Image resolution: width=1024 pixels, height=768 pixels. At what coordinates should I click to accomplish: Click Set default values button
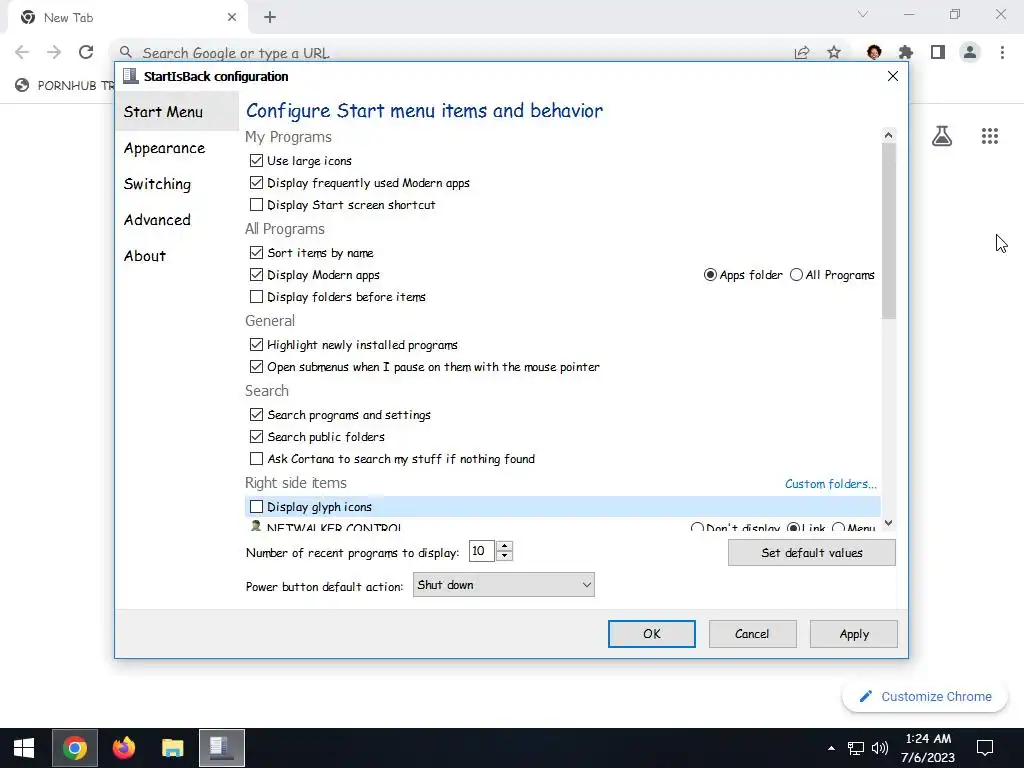pyautogui.click(x=812, y=553)
